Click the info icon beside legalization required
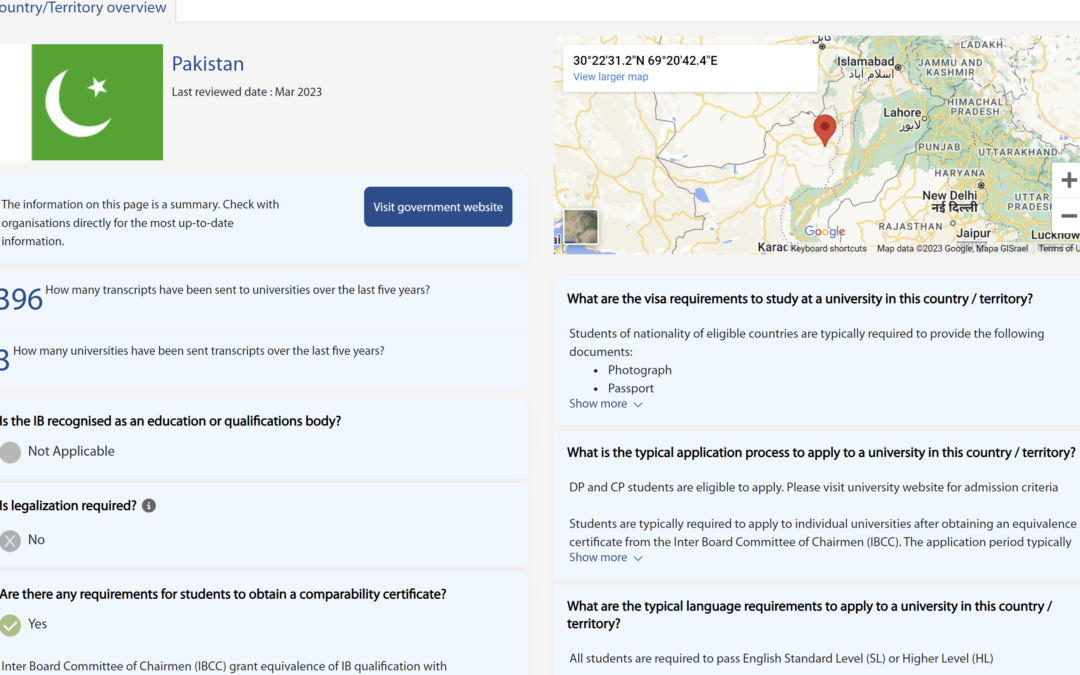The height and width of the screenshot is (675, 1080). point(149,506)
